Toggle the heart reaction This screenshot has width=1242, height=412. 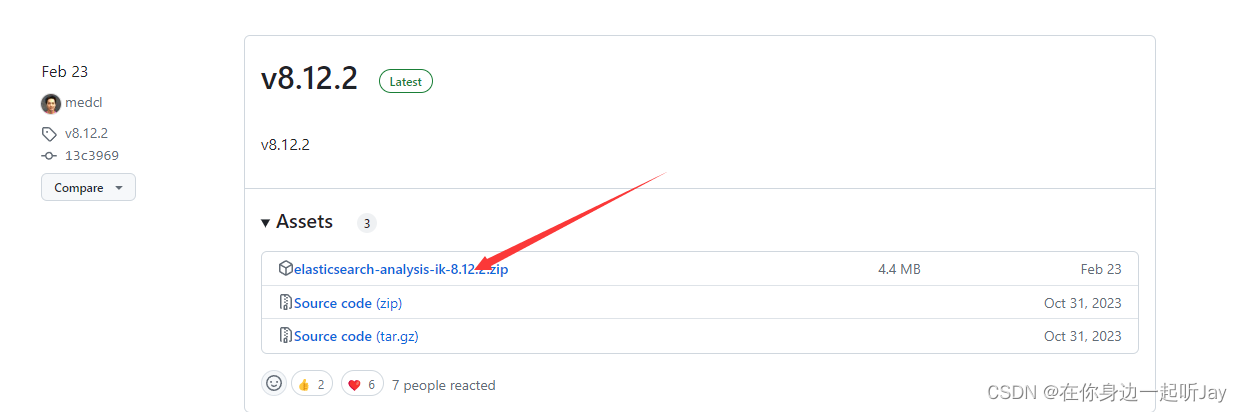click(x=362, y=384)
